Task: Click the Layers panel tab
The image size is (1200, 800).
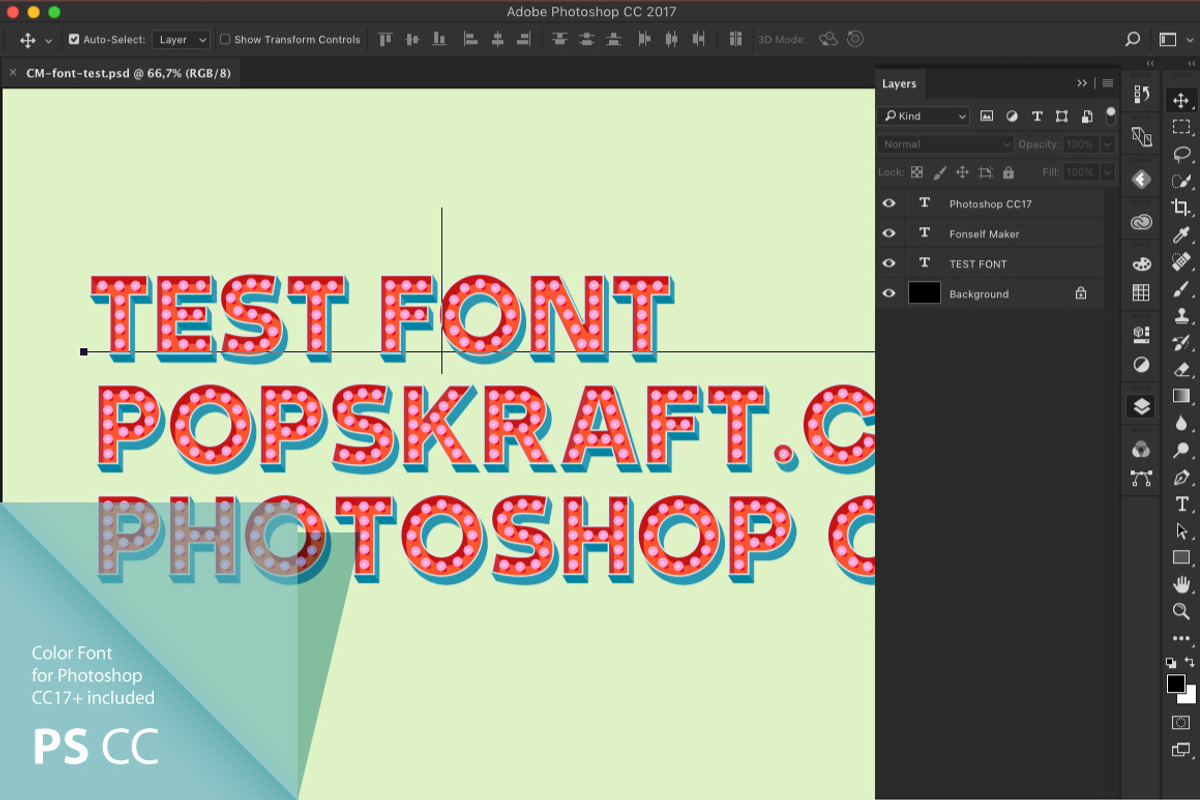Action: [899, 84]
